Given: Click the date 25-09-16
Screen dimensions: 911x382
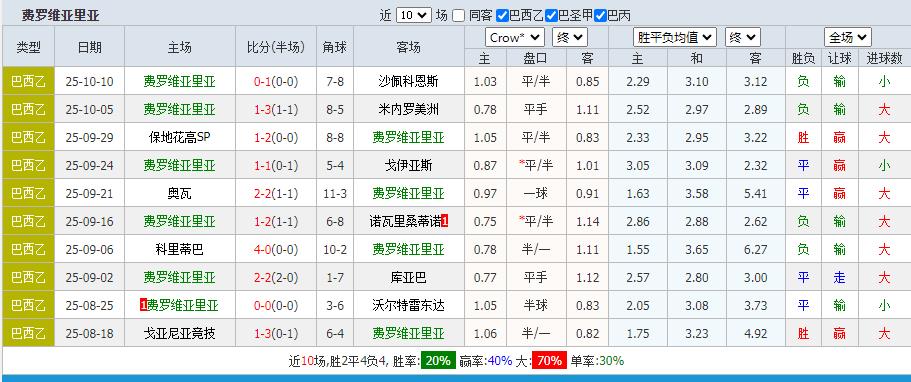Looking at the screenshot, I should (x=89, y=221).
